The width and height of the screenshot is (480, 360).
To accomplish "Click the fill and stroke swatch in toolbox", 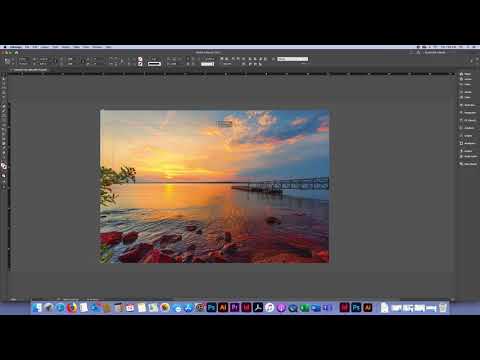I will 4,166.
